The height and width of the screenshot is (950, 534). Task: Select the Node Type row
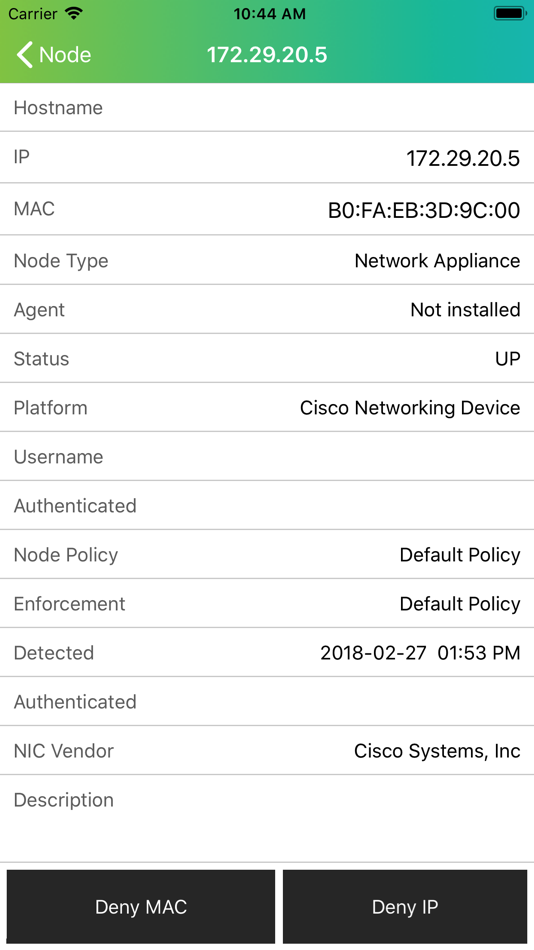click(267, 261)
